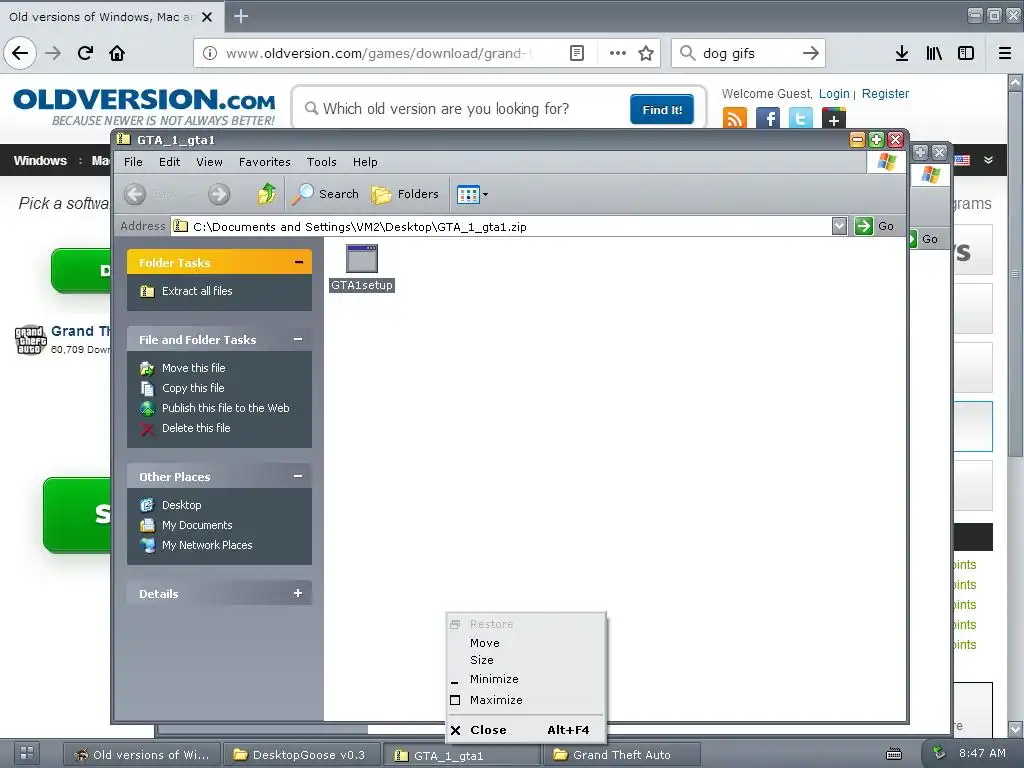The height and width of the screenshot is (768, 1024).
Task: Go to My Documents in Other Places
Action: tap(197, 525)
